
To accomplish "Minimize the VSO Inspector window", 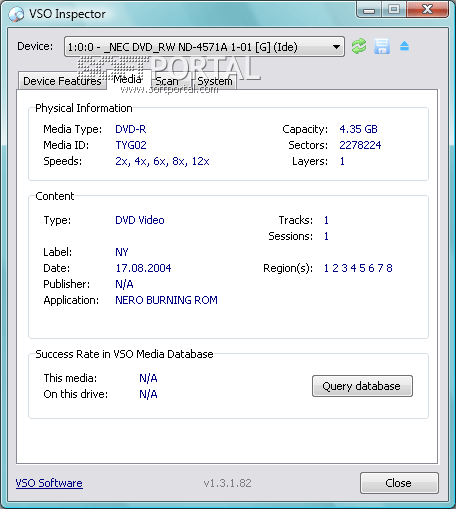I will 369,10.
